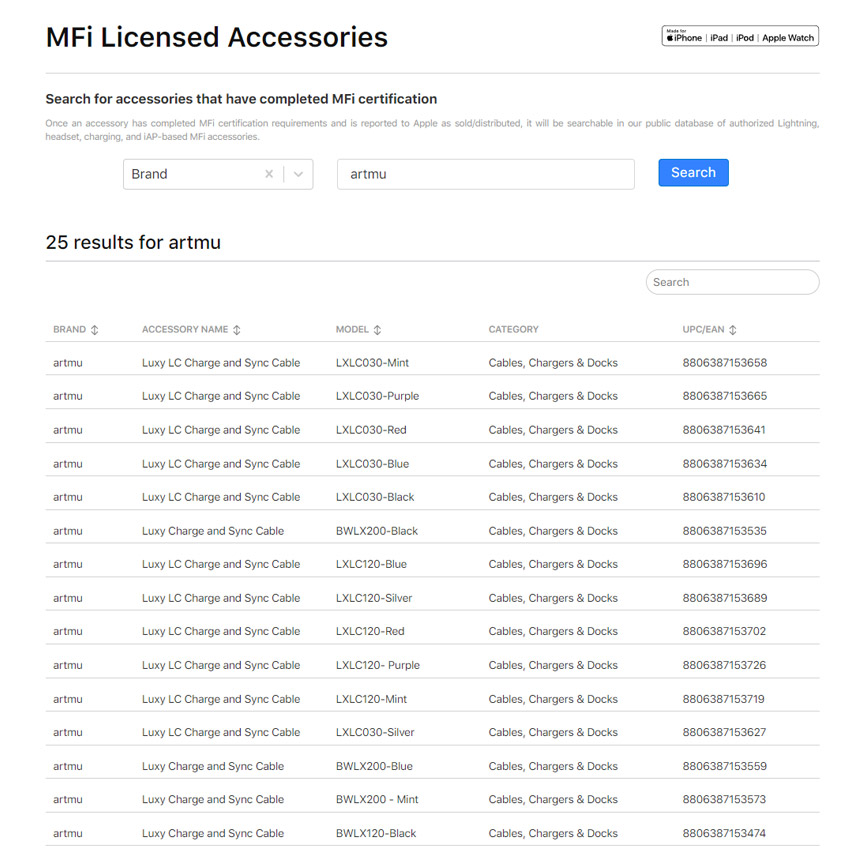The height and width of the screenshot is (860, 860).
Task: Clear the Brand selection with X icon
Action: coord(269,174)
